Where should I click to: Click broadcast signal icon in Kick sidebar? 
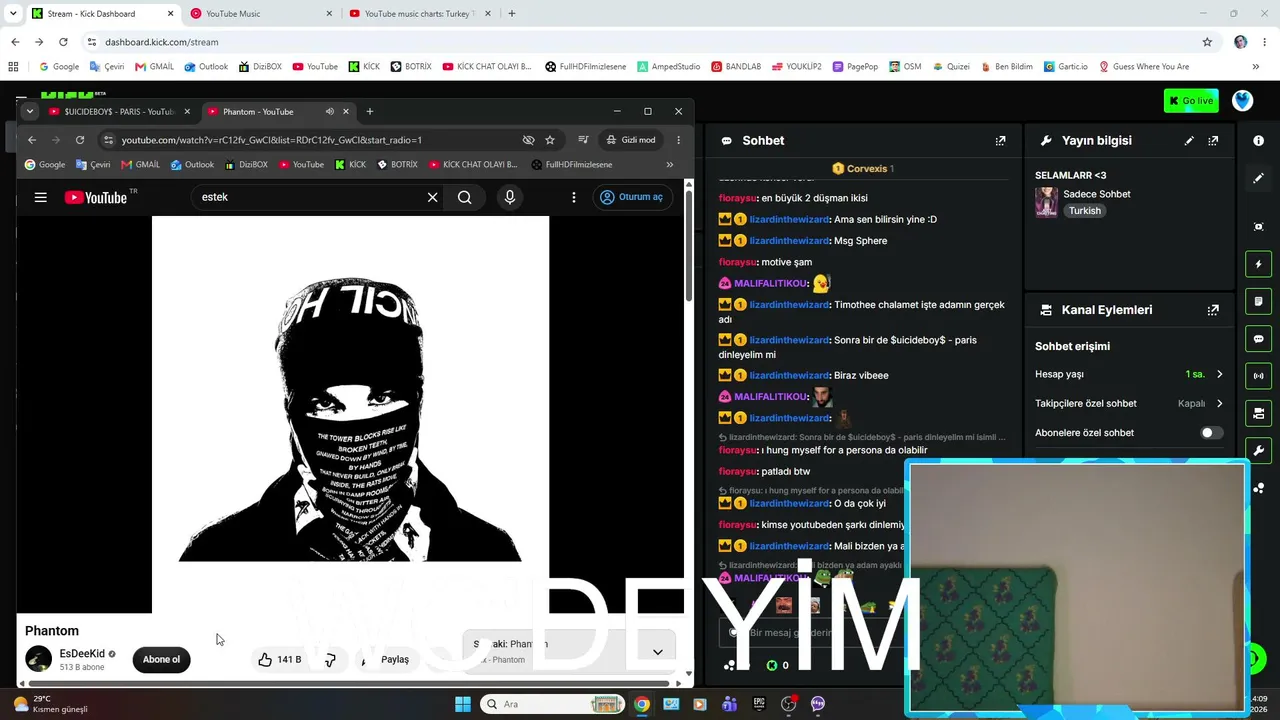coord(1258,376)
